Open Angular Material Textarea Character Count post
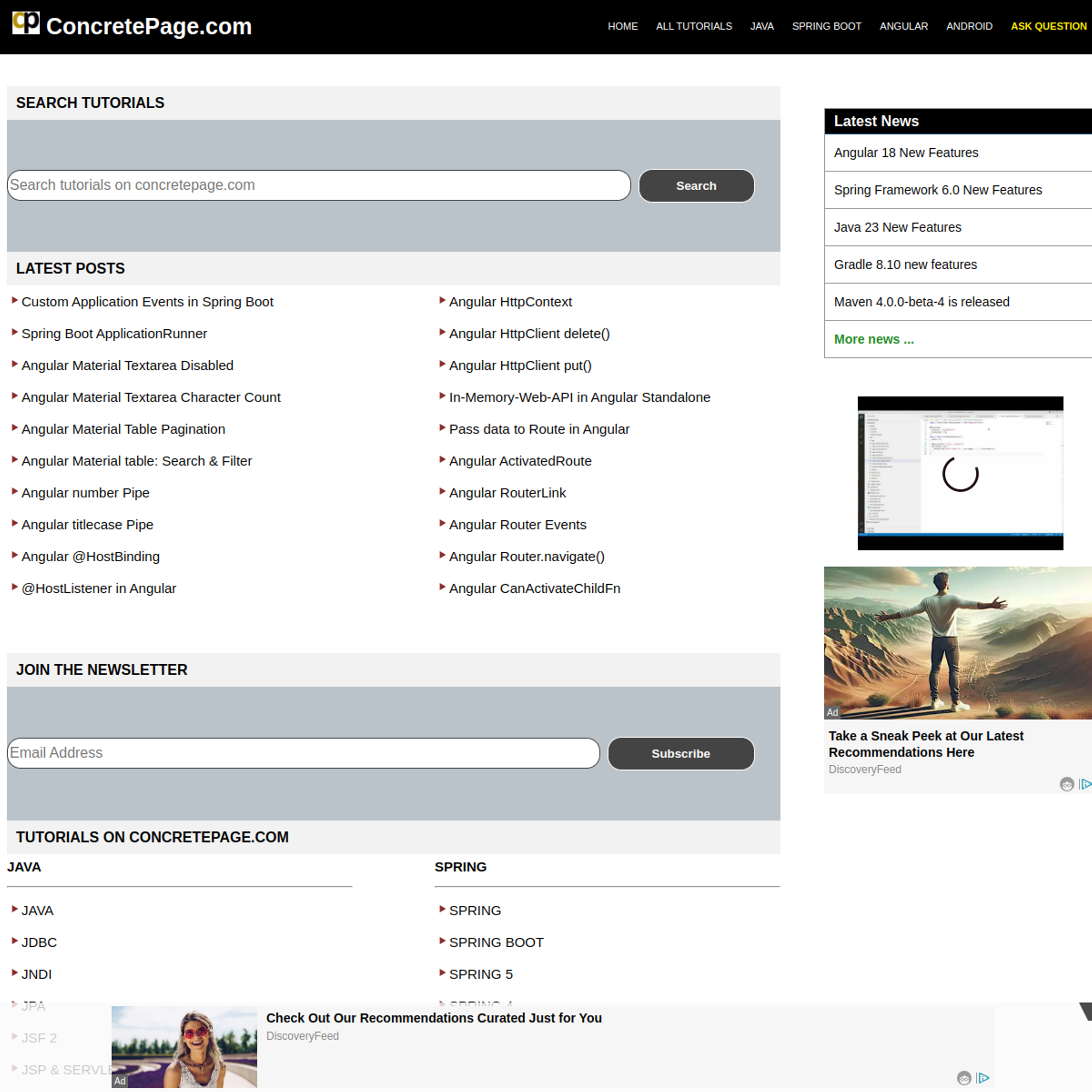Viewport: 1092px width, 1092px height. click(151, 397)
